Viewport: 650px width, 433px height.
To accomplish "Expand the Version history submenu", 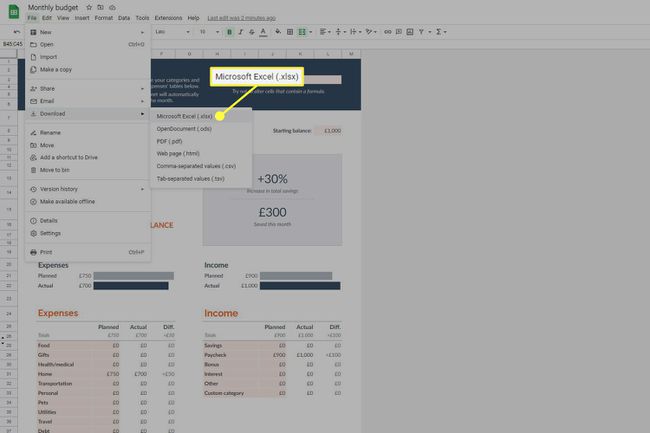I will click(142, 189).
